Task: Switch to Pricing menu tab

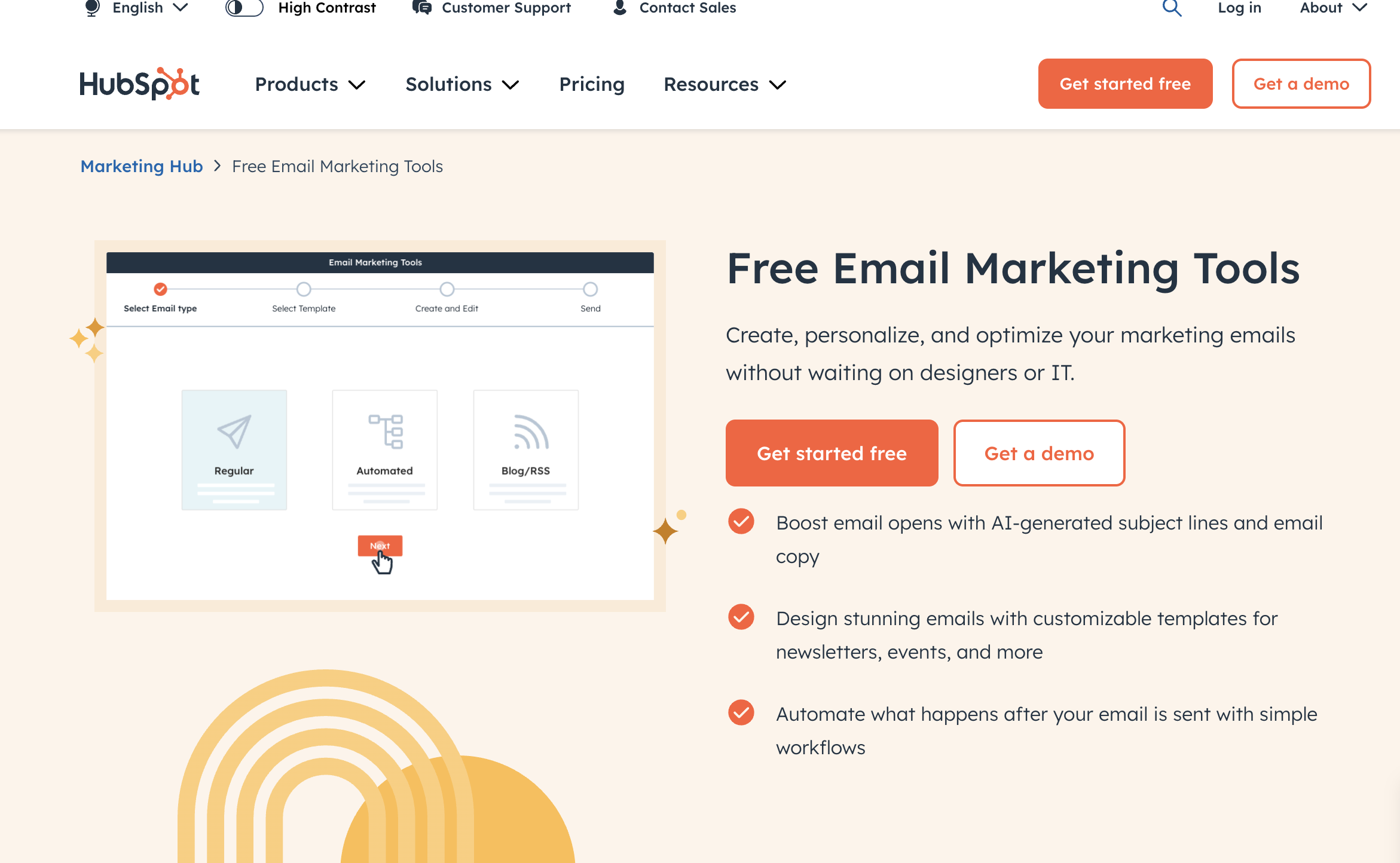Action: (x=592, y=83)
